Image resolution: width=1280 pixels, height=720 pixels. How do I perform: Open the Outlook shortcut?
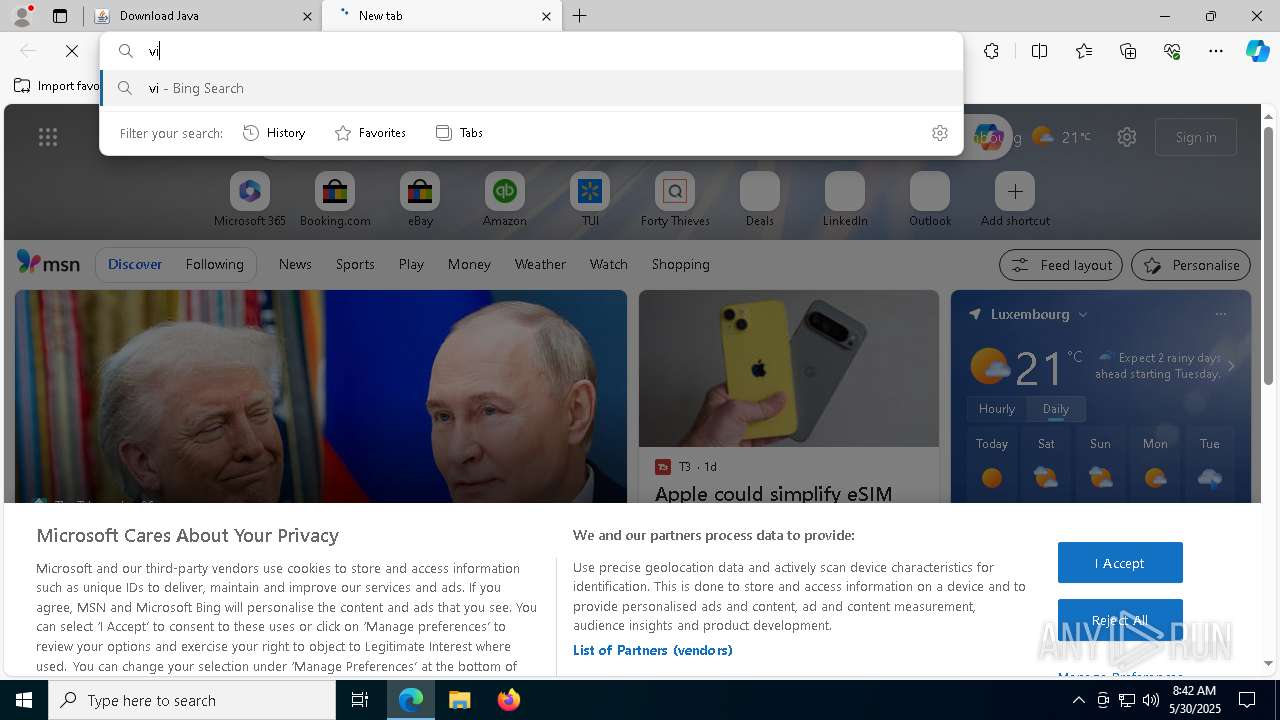tap(930, 200)
